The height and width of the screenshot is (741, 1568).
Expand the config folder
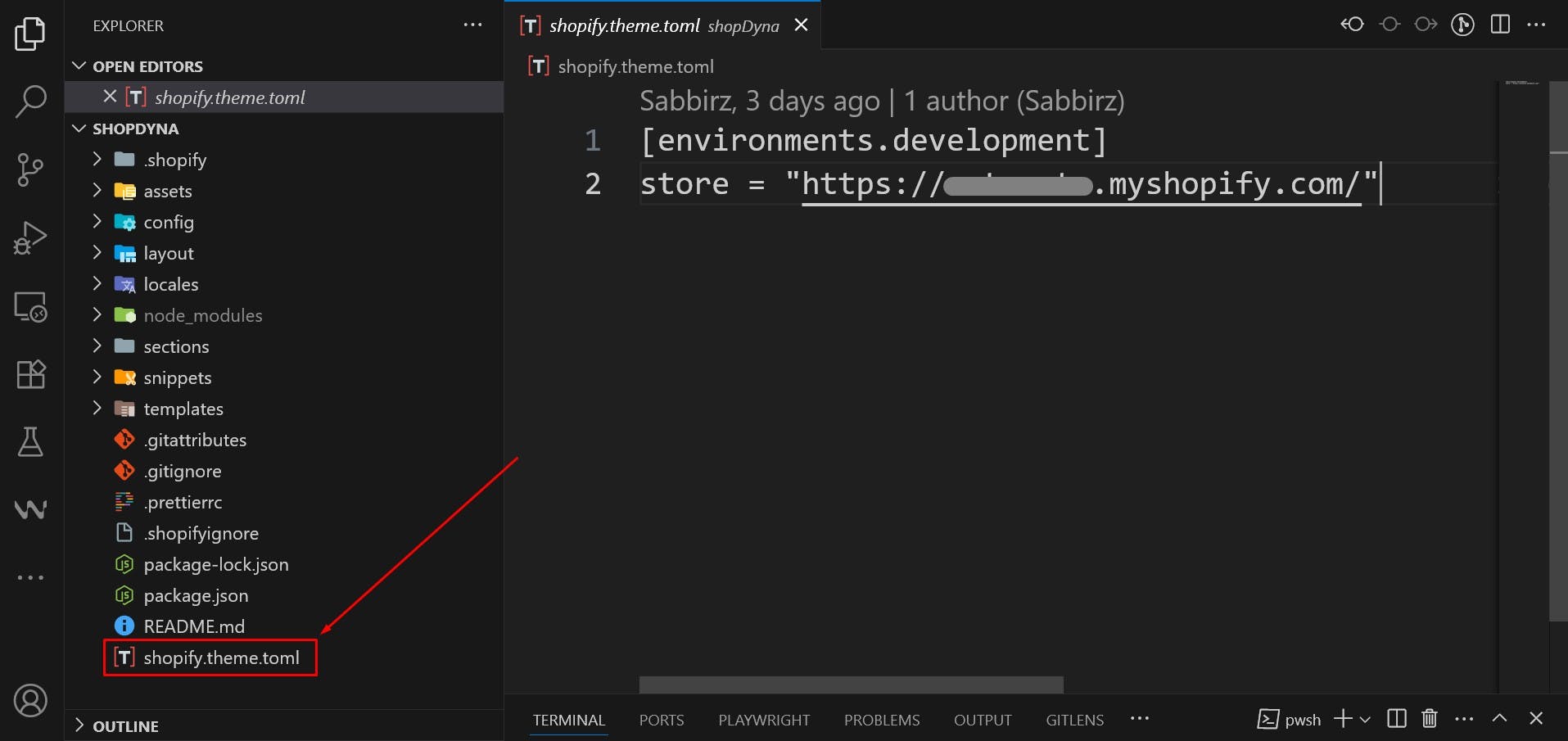point(283,222)
